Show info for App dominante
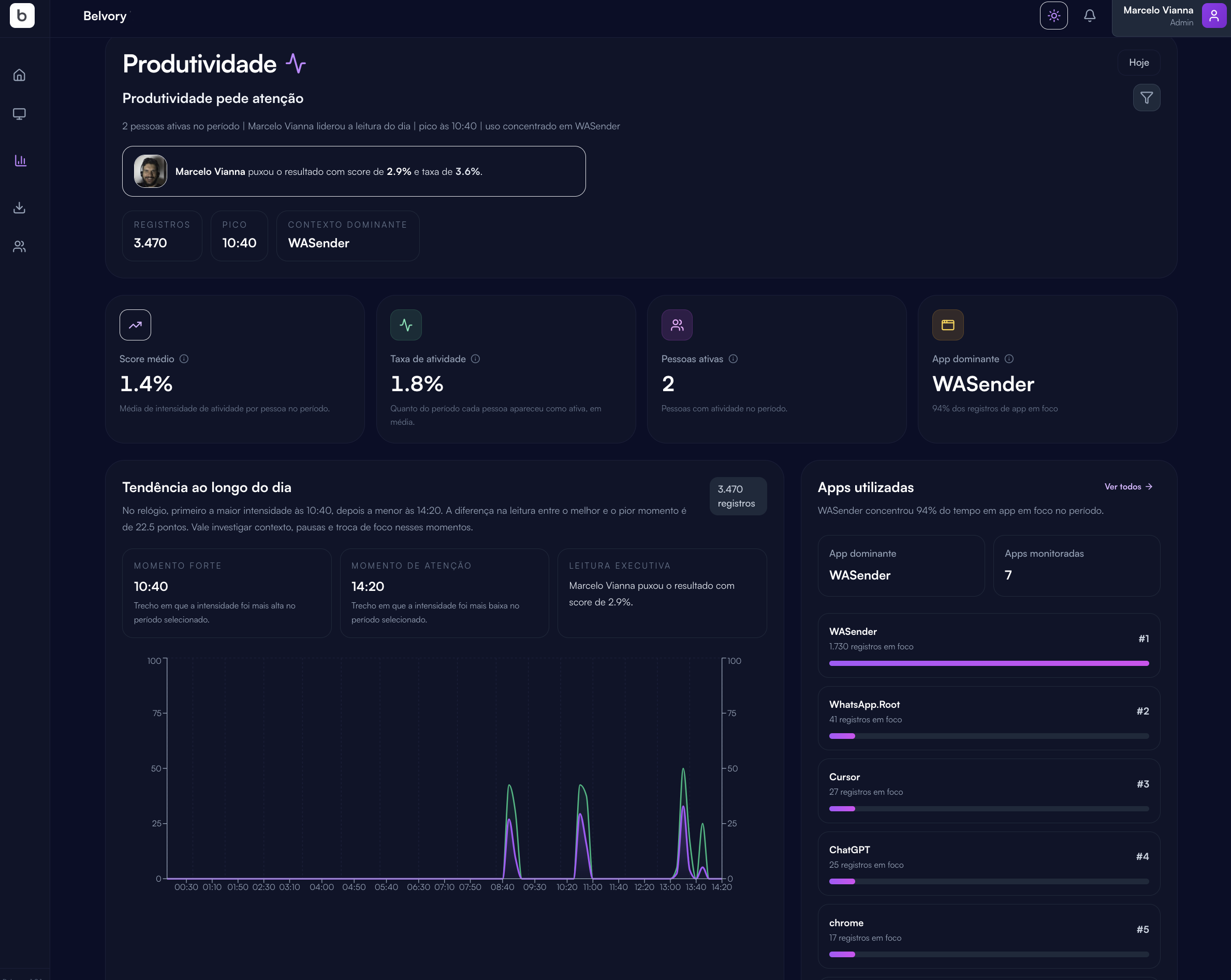The width and height of the screenshot is (1231, 980). (x=1009, y=359)
